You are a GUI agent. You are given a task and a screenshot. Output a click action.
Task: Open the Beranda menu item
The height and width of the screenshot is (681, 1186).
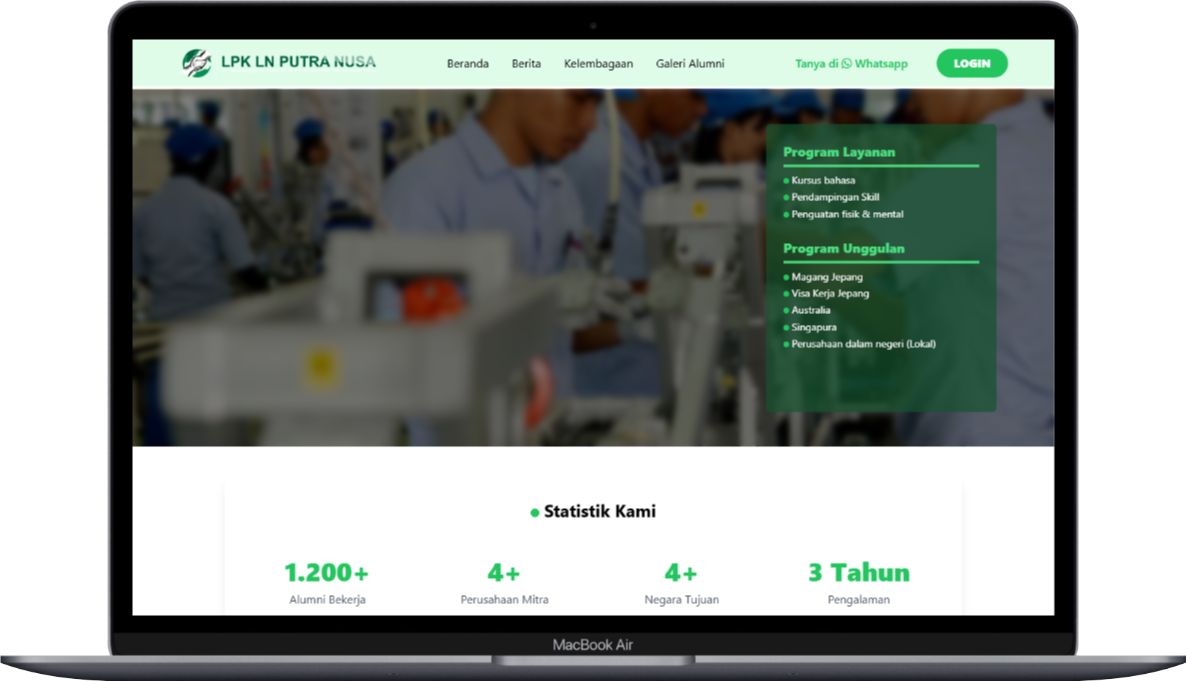tap(467, 64)
